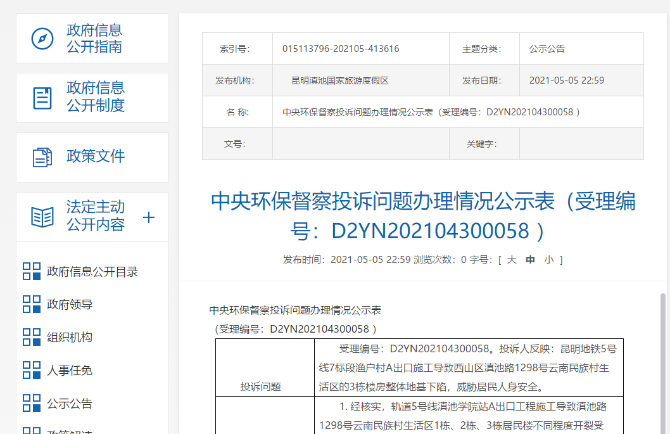Click the grid icon beside 政府领导

tap(32, 304)
